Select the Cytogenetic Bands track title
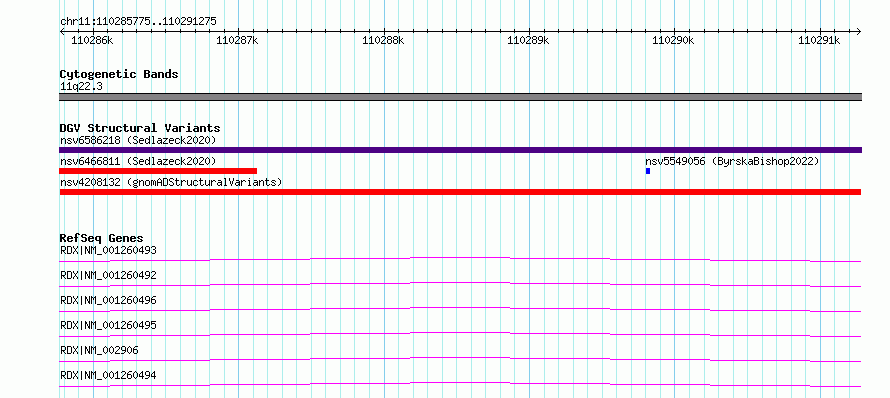Screen dimensions: 890x398 point(119,74)
